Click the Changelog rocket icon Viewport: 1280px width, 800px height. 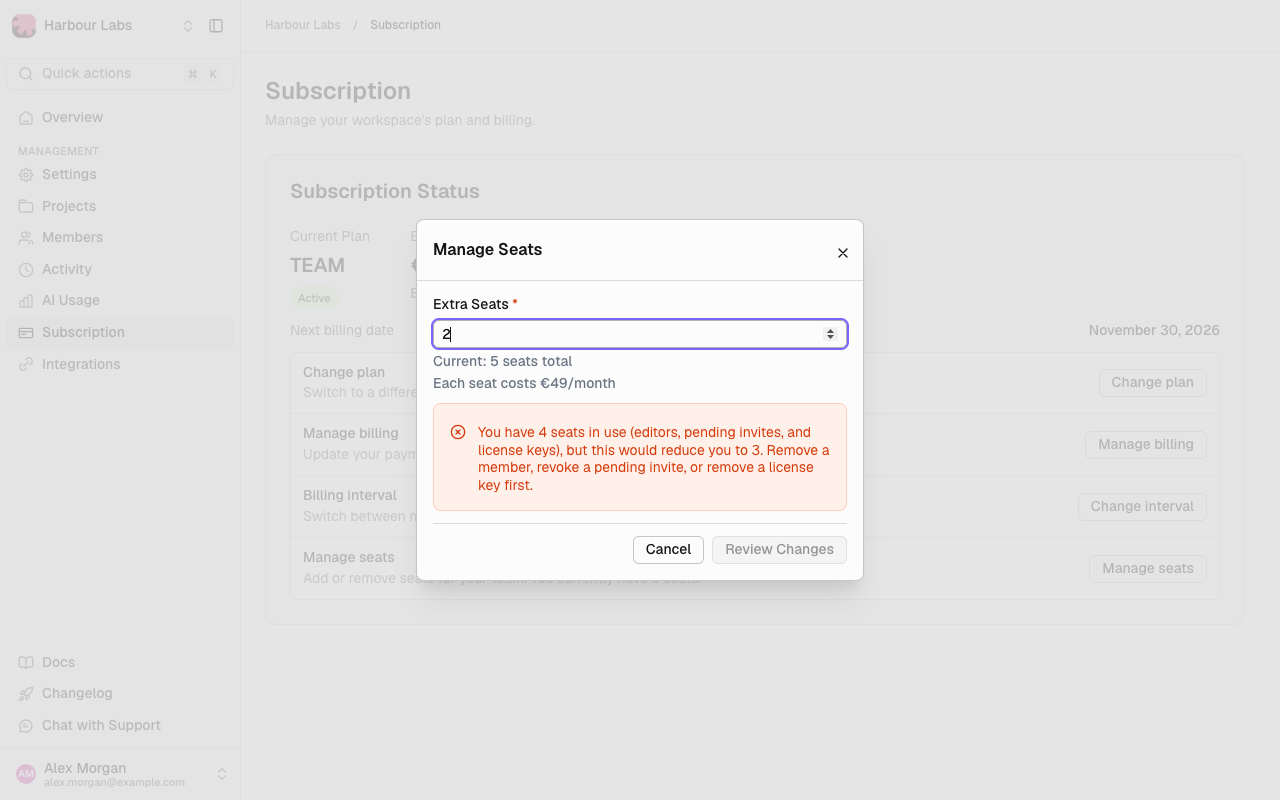pos(26,694)
